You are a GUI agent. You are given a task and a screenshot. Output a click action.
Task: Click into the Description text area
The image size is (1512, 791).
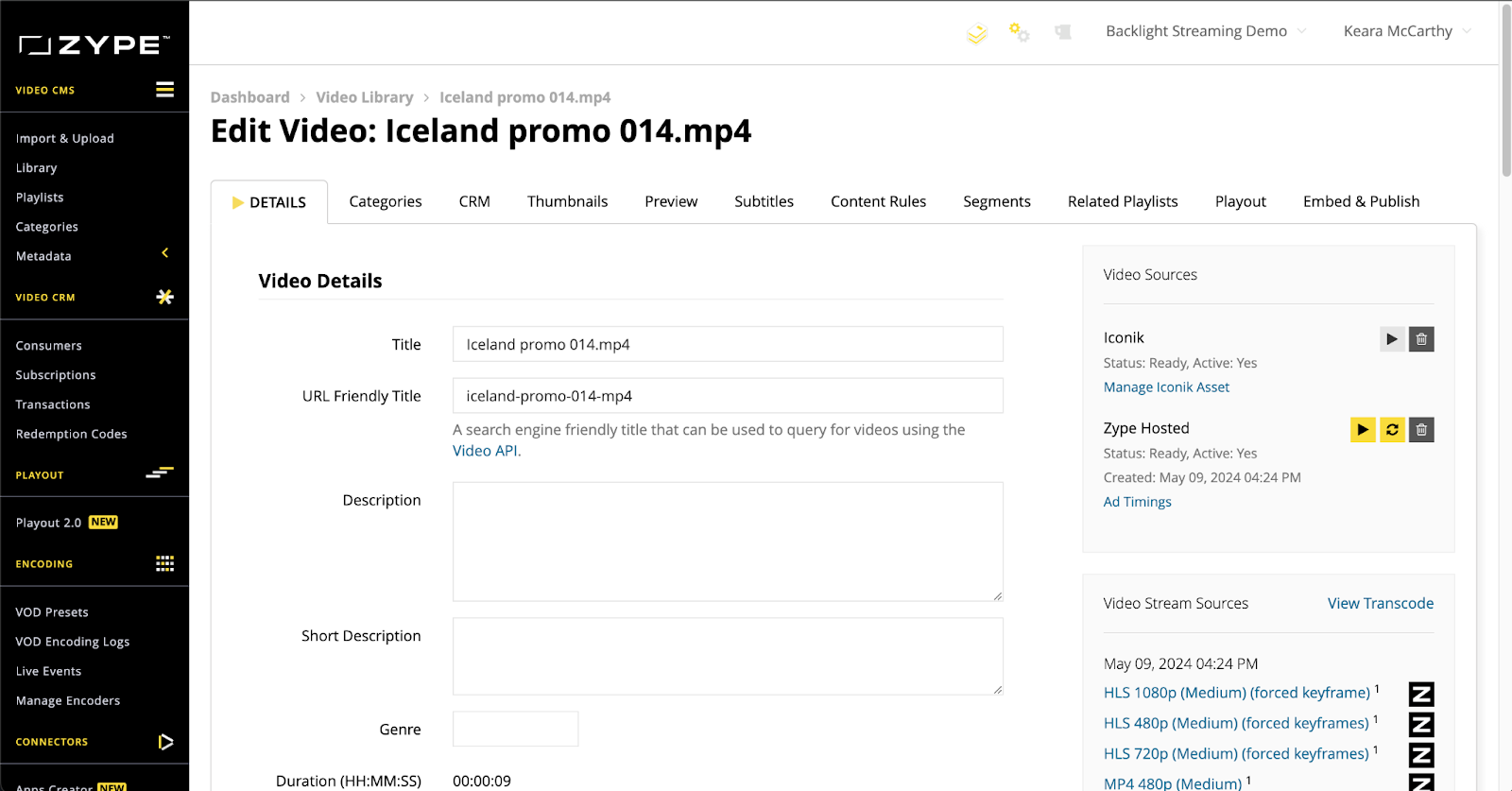tap(728, 542)
